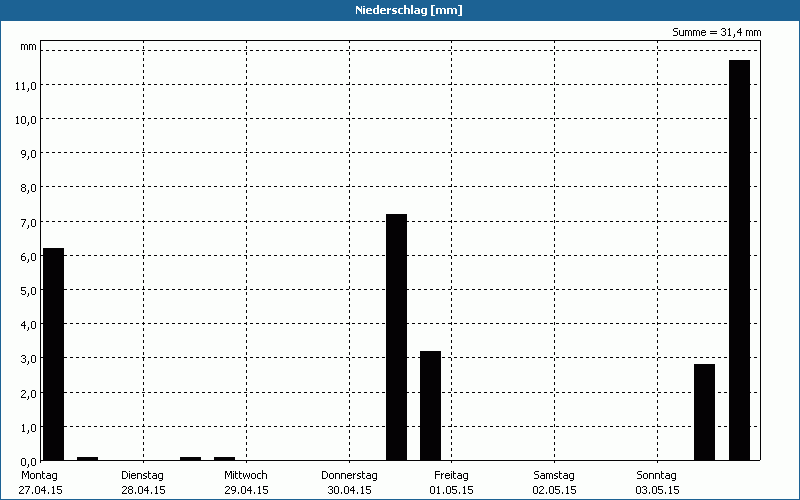The width and height of the screenshot is (800, 500).
Task: Click the date 29.04.15
Action: pyautogui.click(x=246, y=490)
